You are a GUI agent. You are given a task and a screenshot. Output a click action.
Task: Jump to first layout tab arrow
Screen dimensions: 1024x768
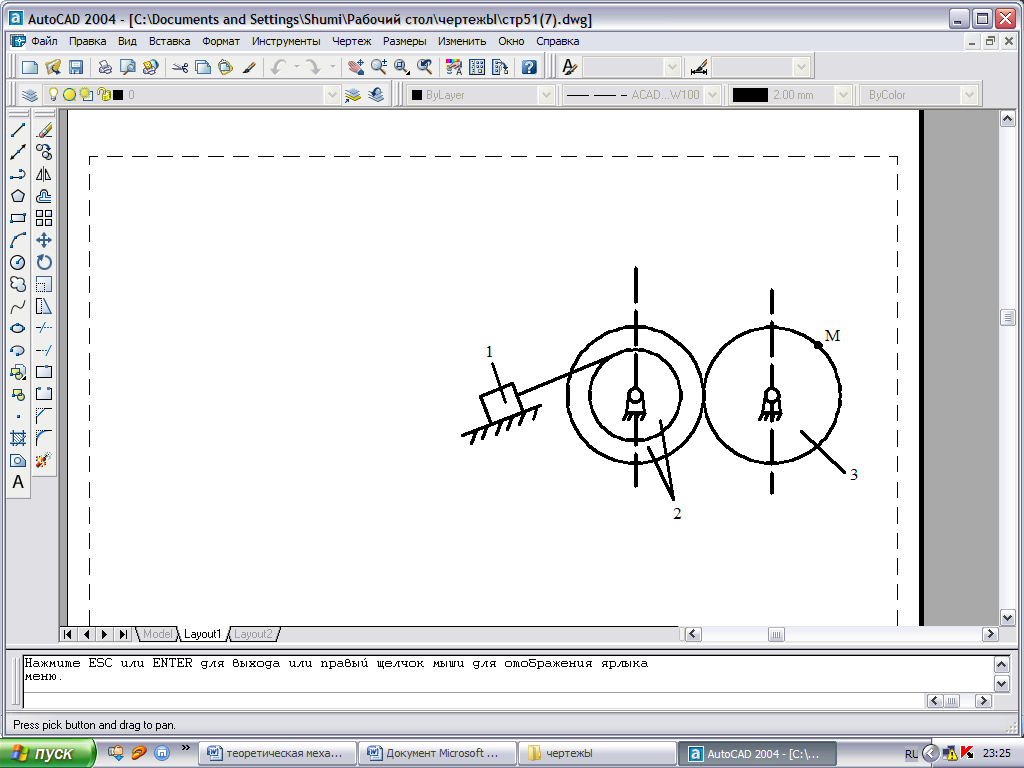[68, 633]
